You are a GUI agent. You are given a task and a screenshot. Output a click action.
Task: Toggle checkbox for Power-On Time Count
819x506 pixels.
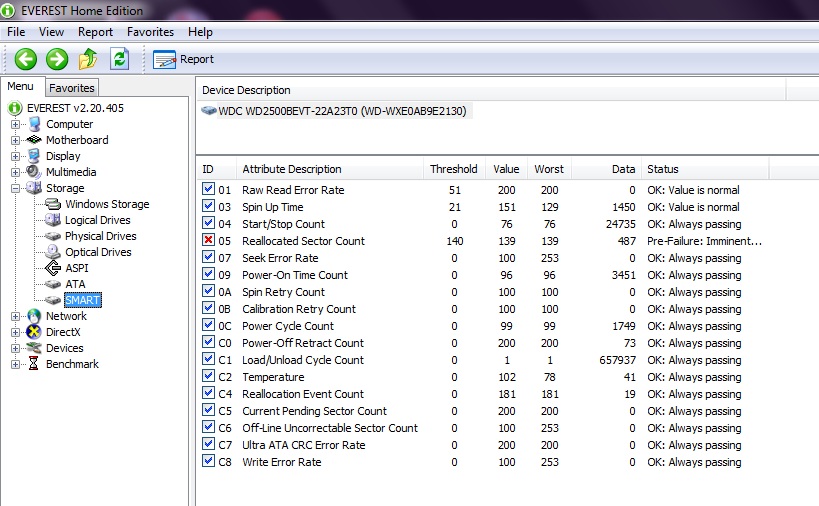pyautogui.click(x=208, y=274)
